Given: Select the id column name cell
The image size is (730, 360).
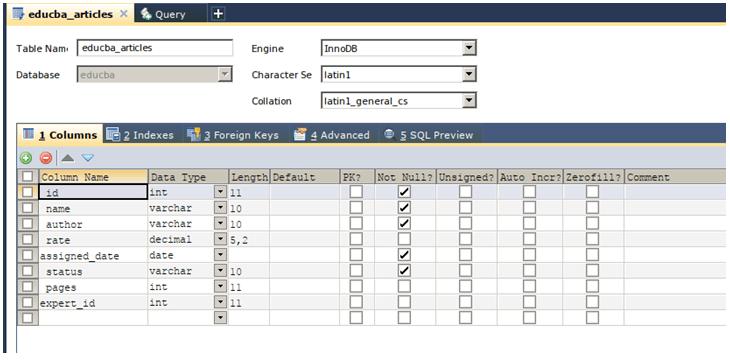Looking at the screenshot, I should (93, 192).
